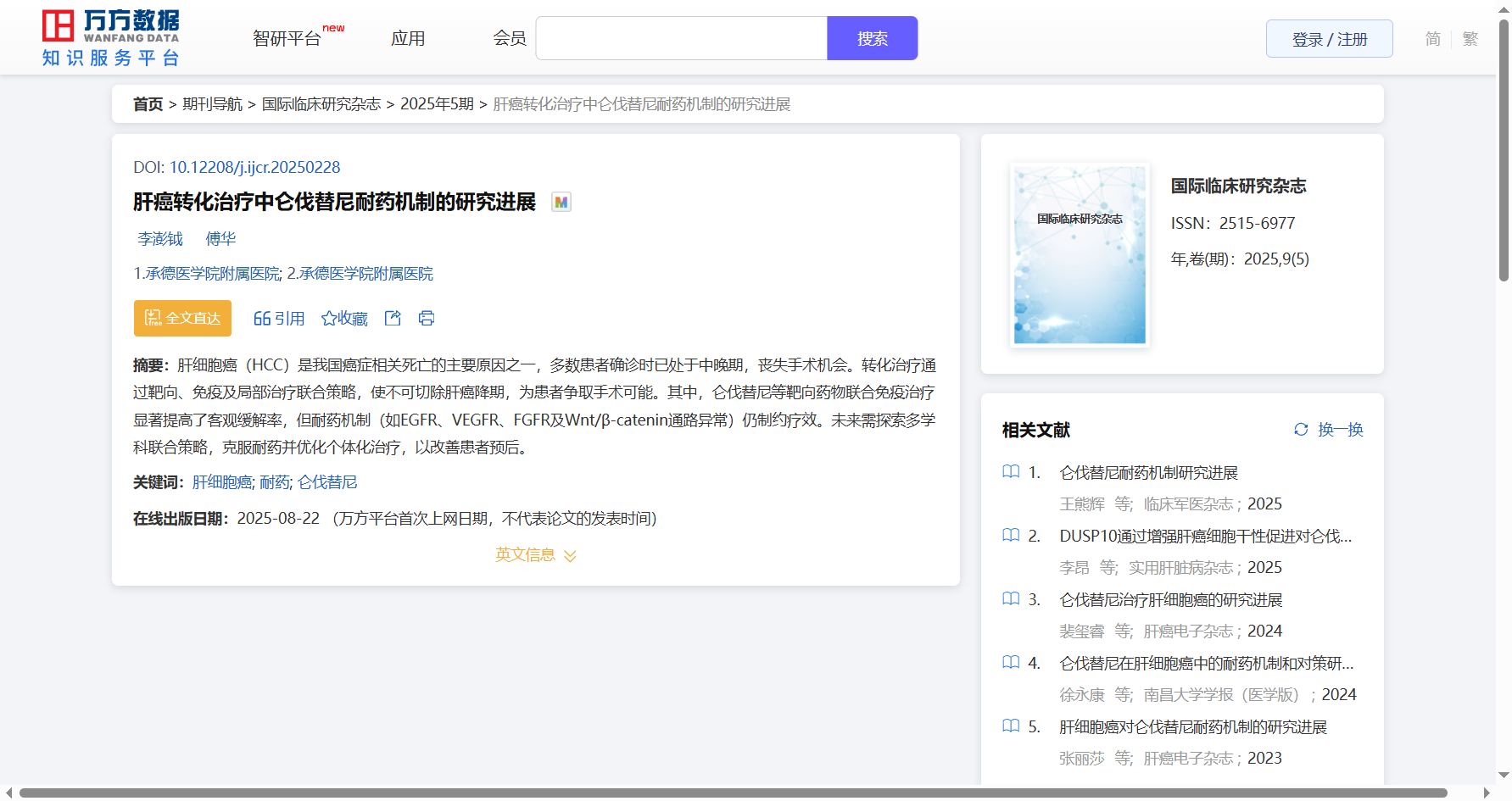Click the print icon
Viewport: 1512px width, 801px height.
427,318
